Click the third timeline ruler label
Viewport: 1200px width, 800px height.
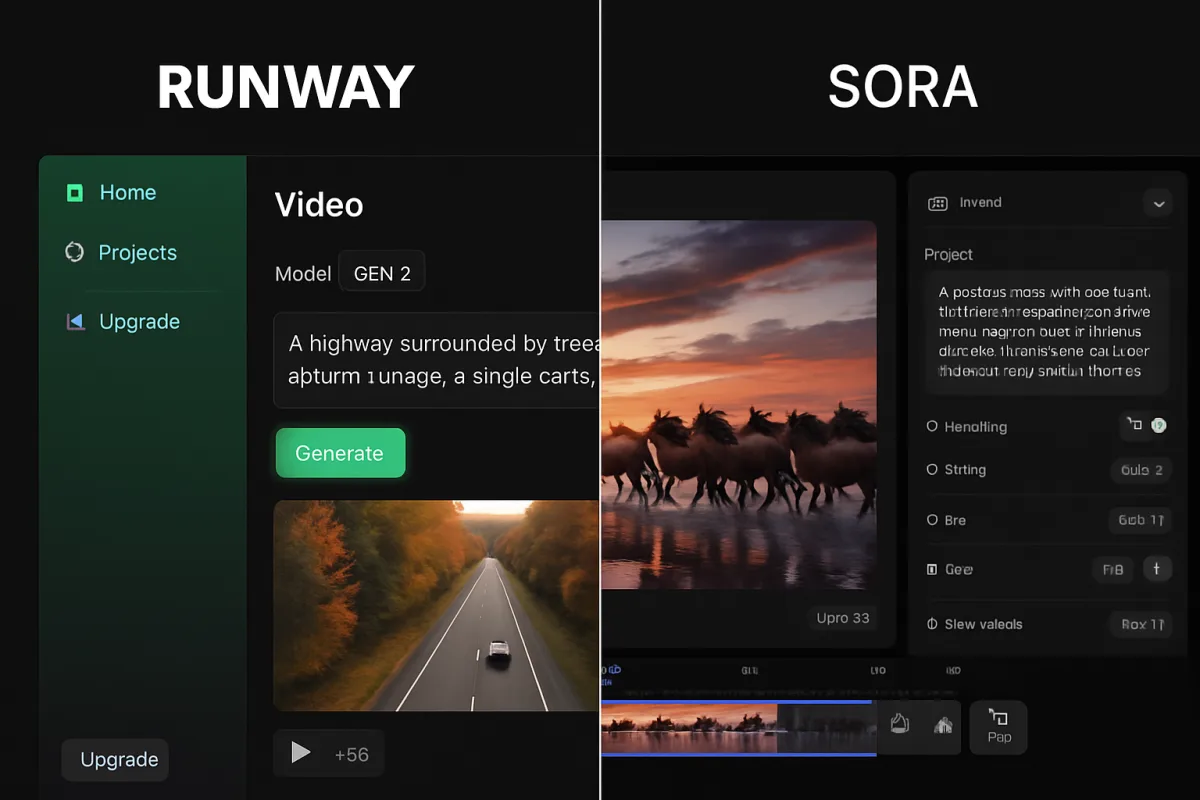pos(878,671)
